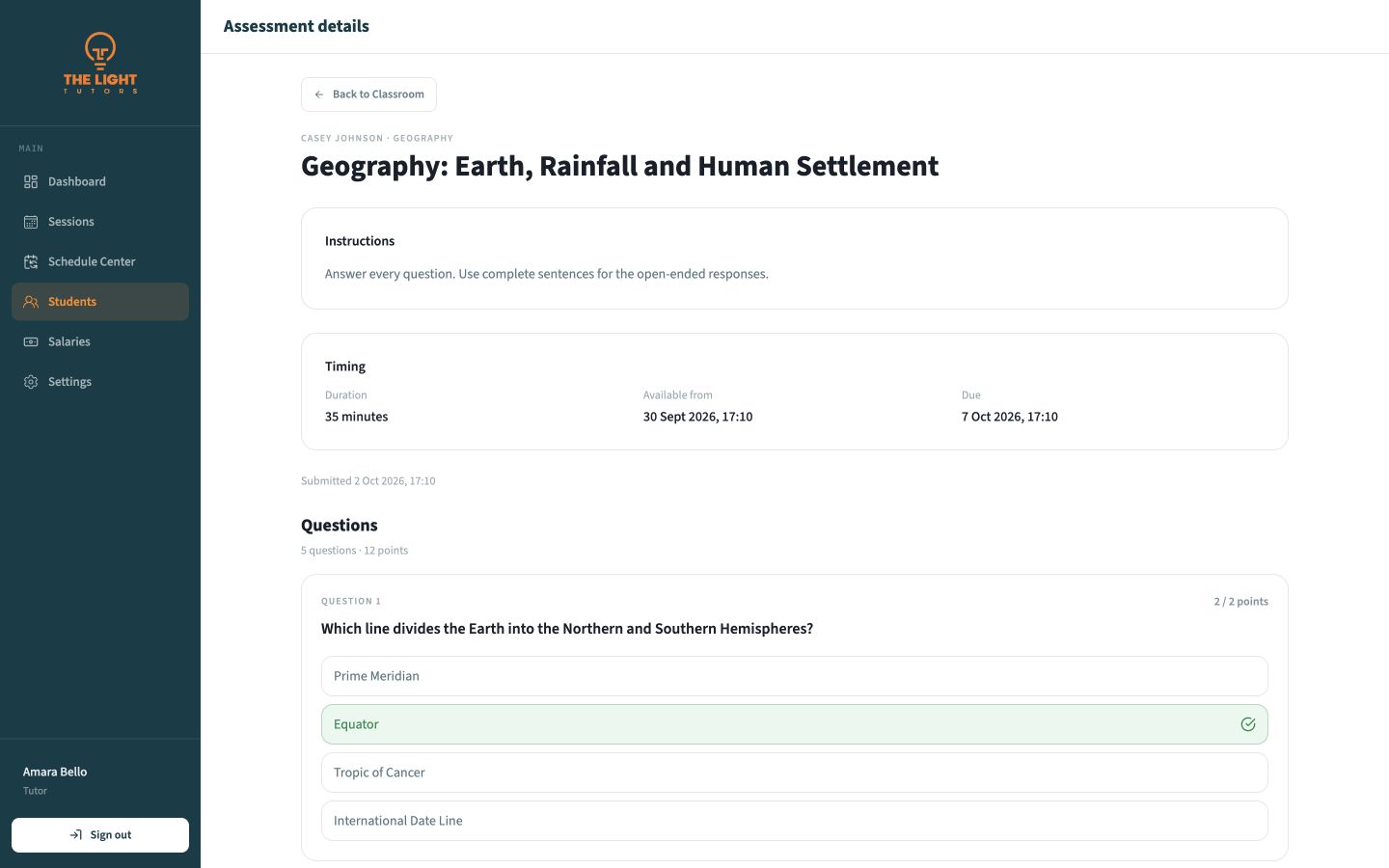
Task: Click the 5 questions · 12 points summary
Action: [x=355, y=551]
